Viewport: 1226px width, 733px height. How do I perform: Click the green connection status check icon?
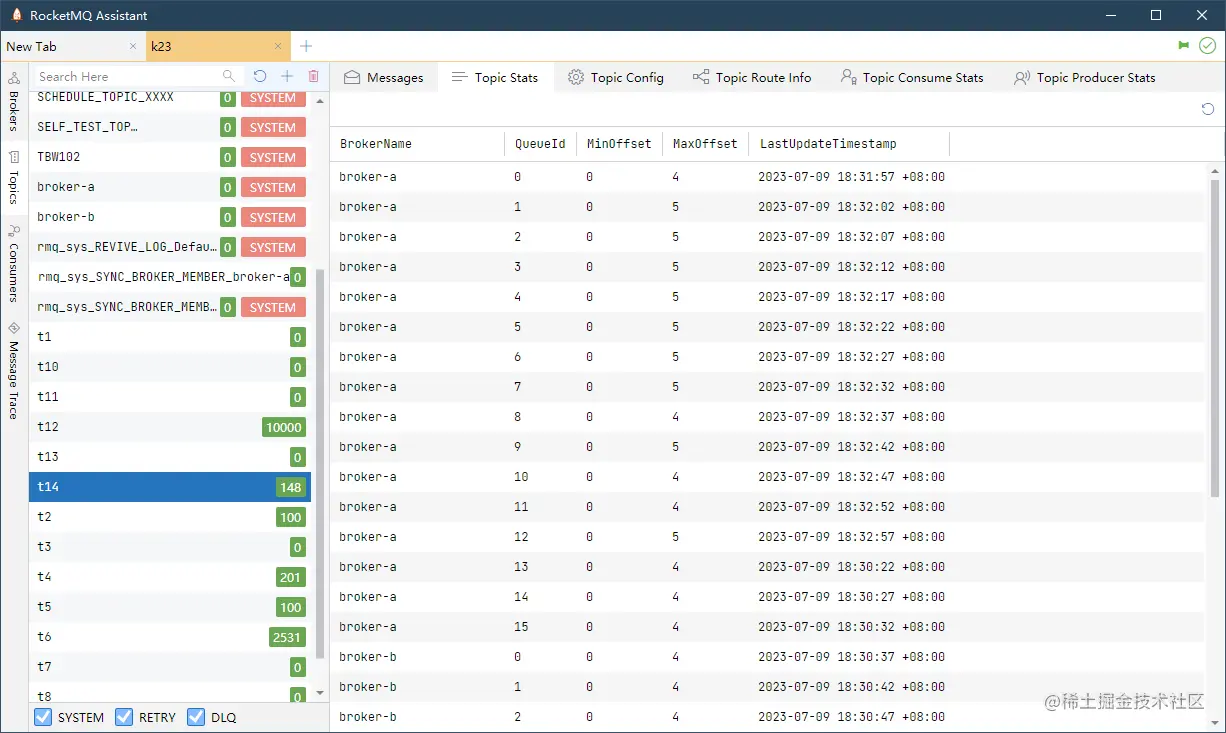(1208, 46)
